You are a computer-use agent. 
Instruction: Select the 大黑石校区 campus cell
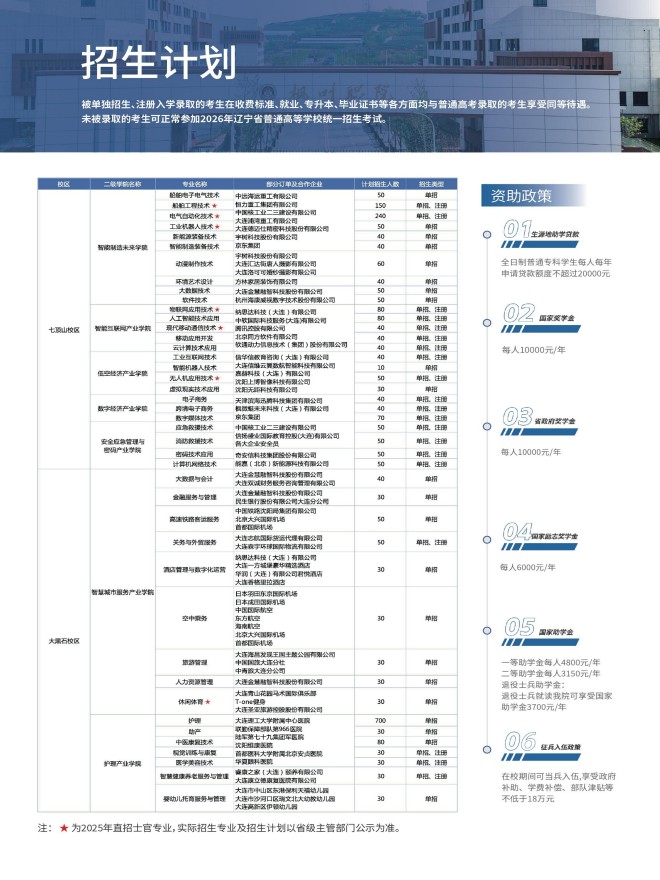click(63, 639)
